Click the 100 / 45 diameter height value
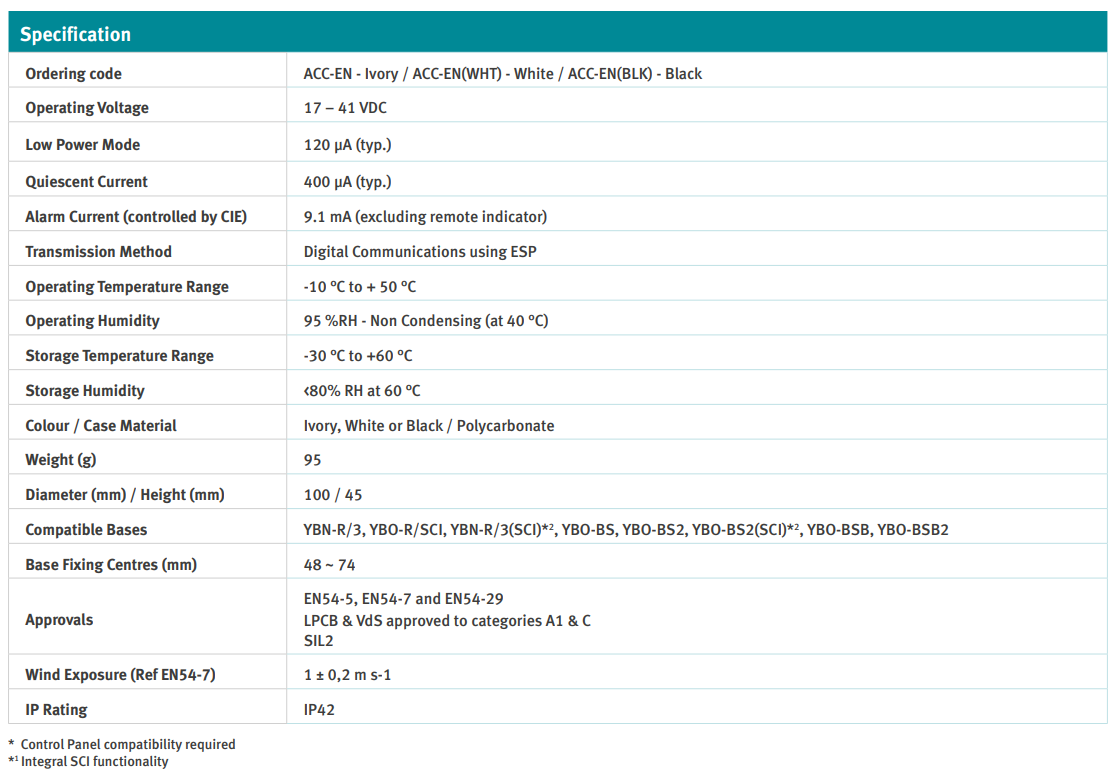Image resolution: width=1117 pixels, height=776 pixels. point(332,495)
